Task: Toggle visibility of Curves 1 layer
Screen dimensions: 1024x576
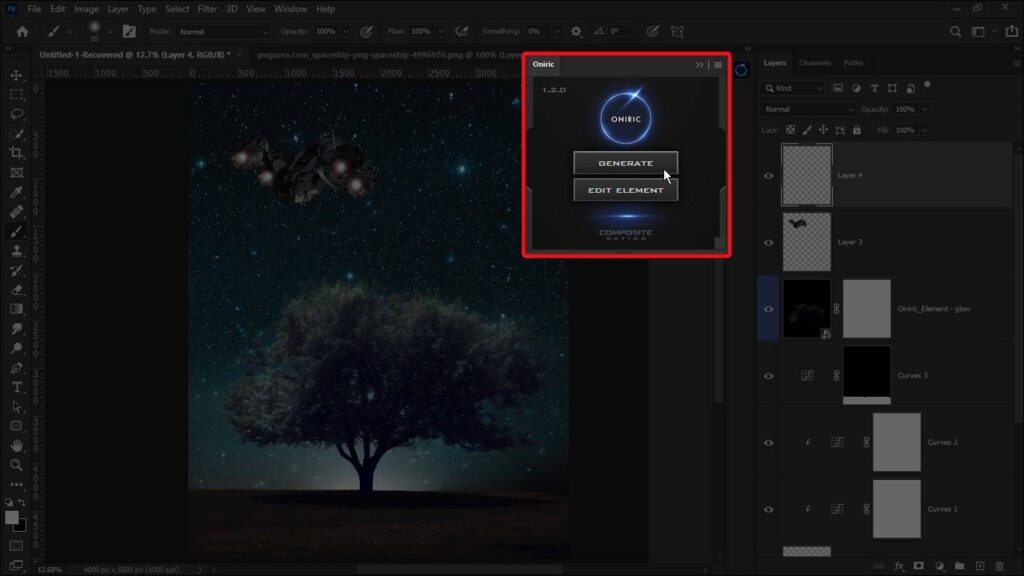Action: (769, 509)
